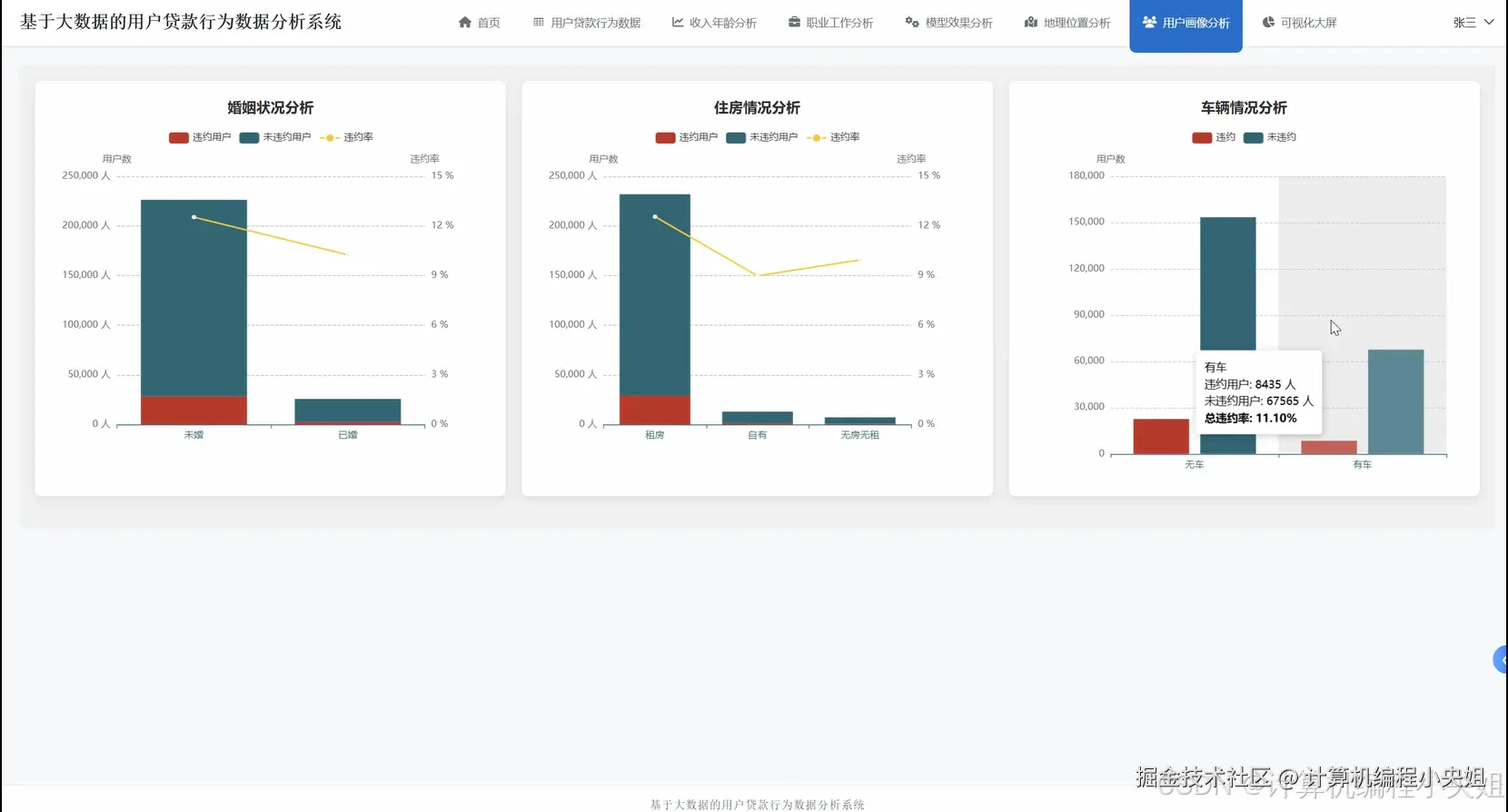Click the 张三 username
Image resolution: width=1508 pixels, height=812 pixels.
(x=1464, y=23)
